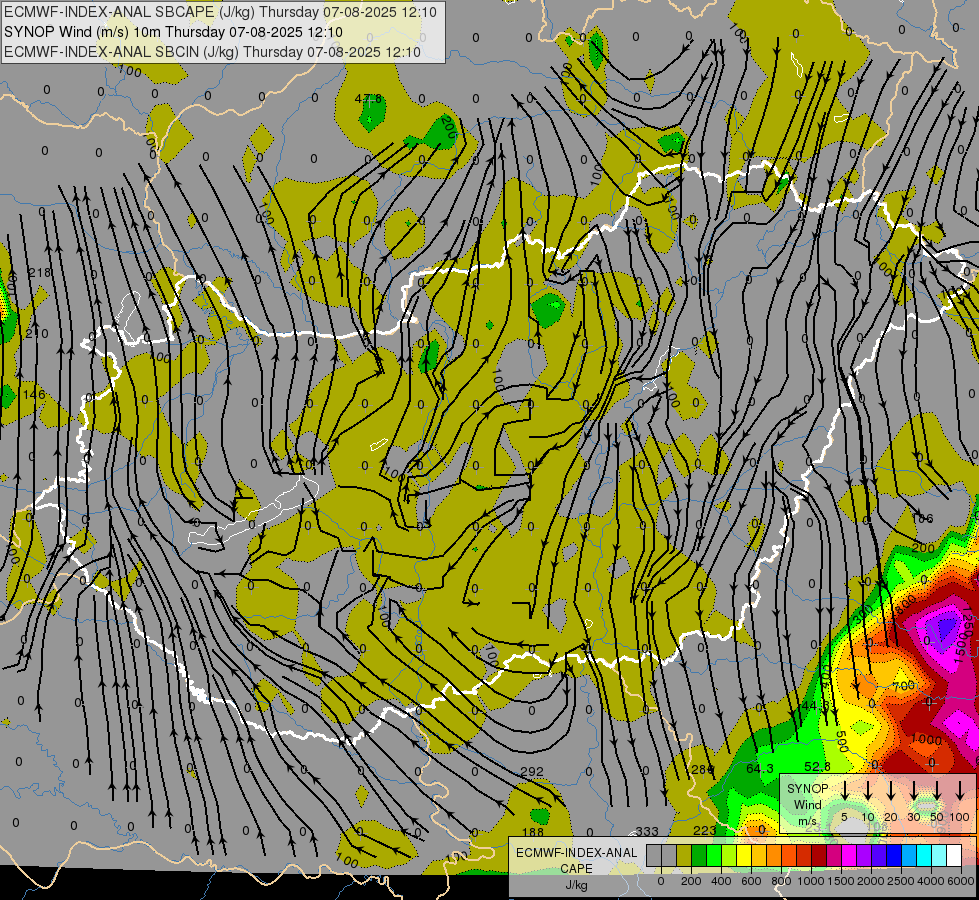Click the 2000 legend tick label
This screenshot has height=900, width=979.
[871, 881]
